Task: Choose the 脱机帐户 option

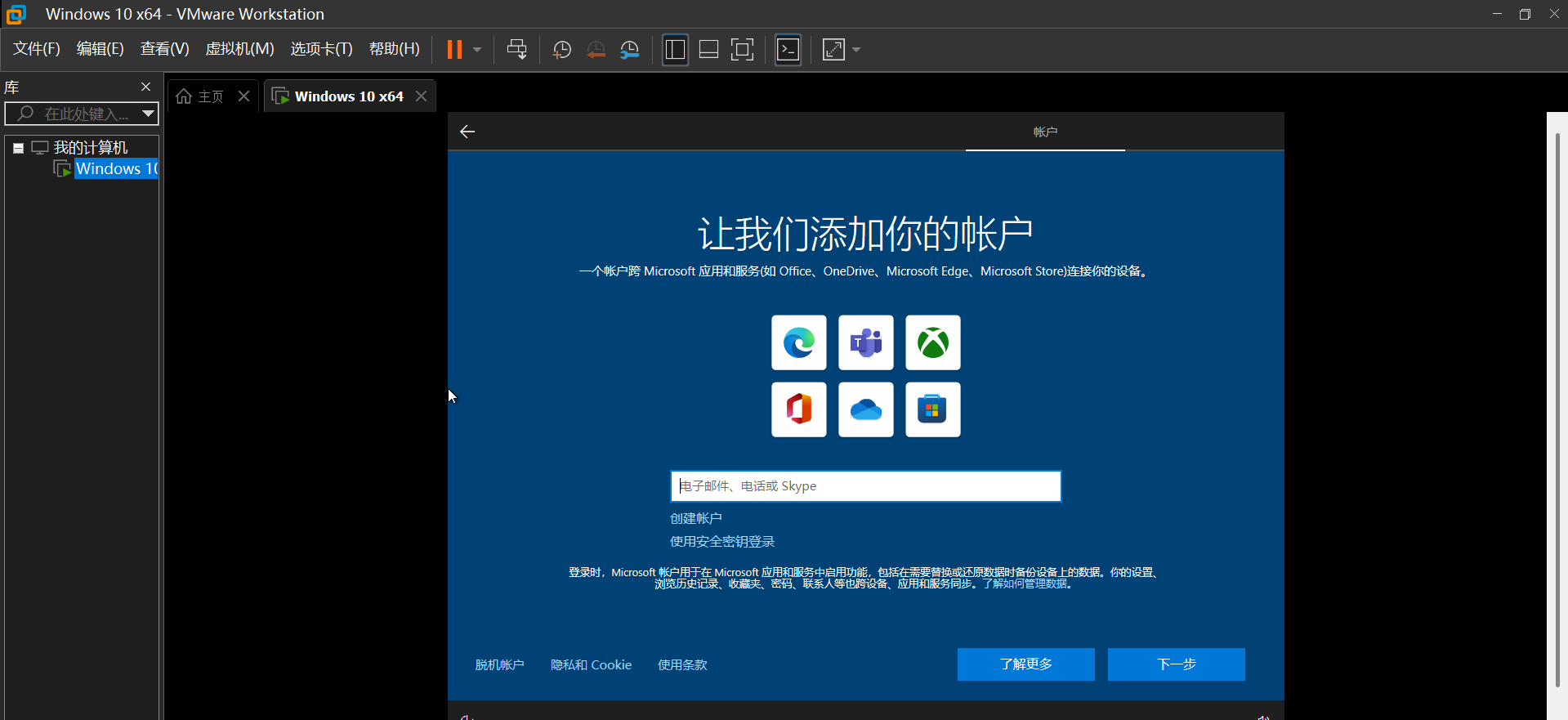Action: pos(500,665)
